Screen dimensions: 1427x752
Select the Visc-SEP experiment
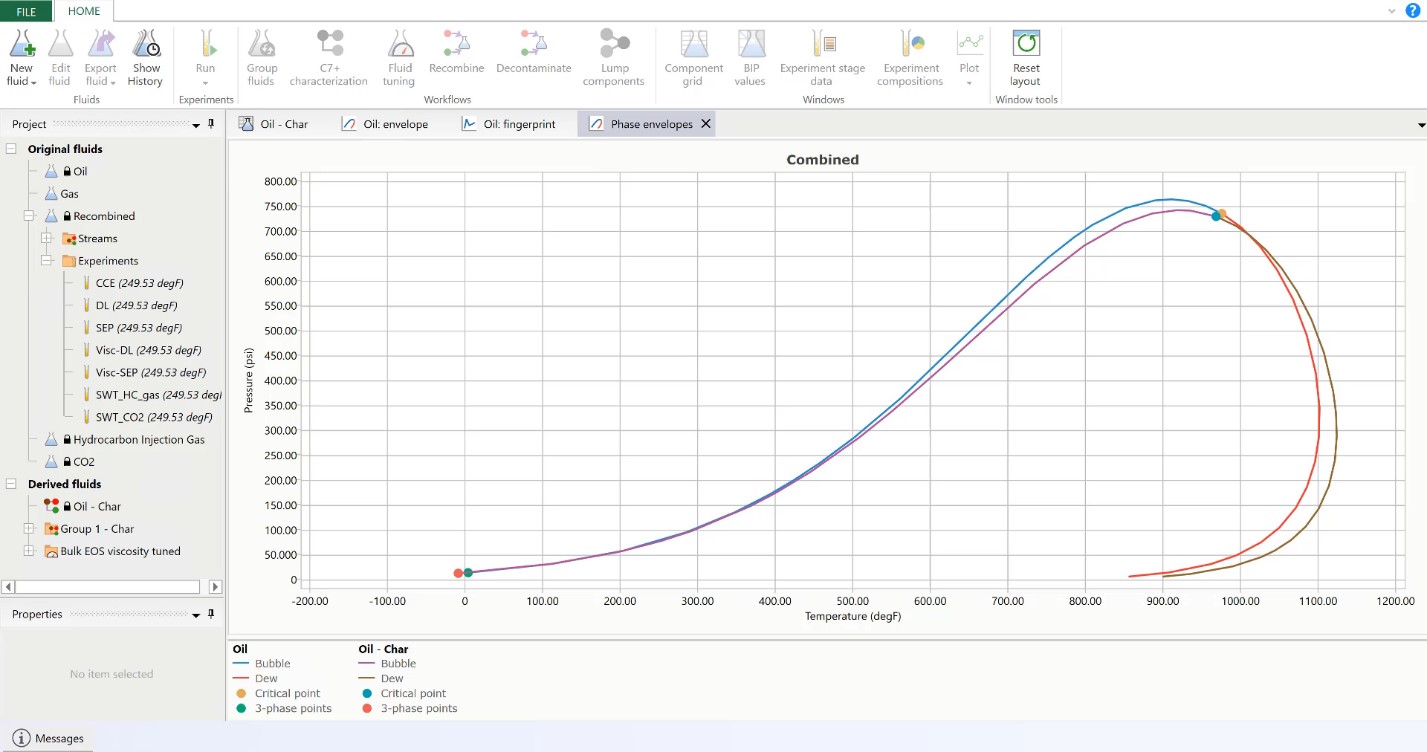tap(150, 372)
